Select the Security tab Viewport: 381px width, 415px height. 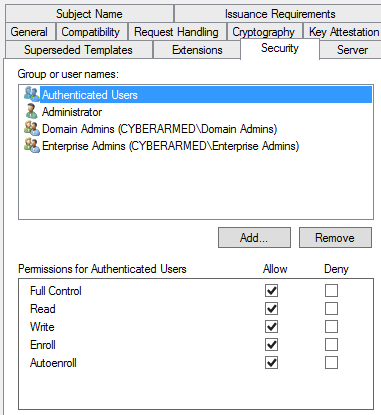(280, 48)
